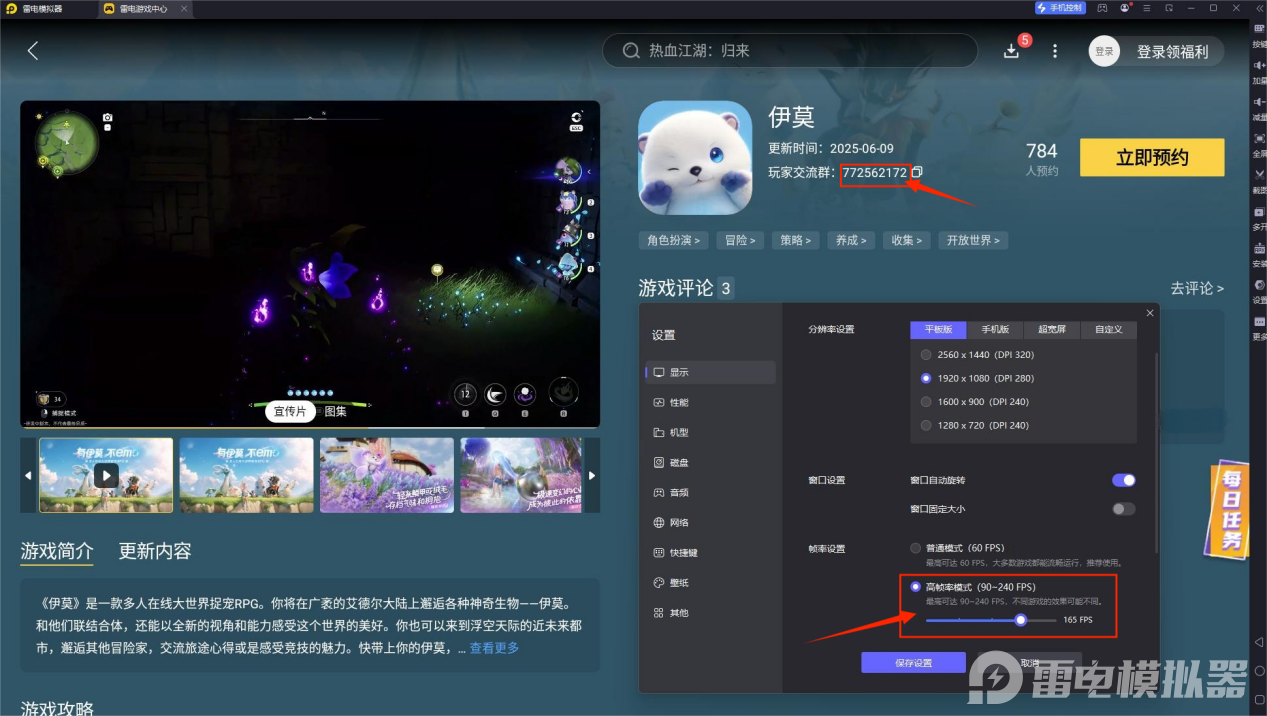The height and width of the screenshot is (716, 1267).
Task: Open multi-instance (多开) sidebar icon
Action: pyautogui.click(x=1259, y=217)
